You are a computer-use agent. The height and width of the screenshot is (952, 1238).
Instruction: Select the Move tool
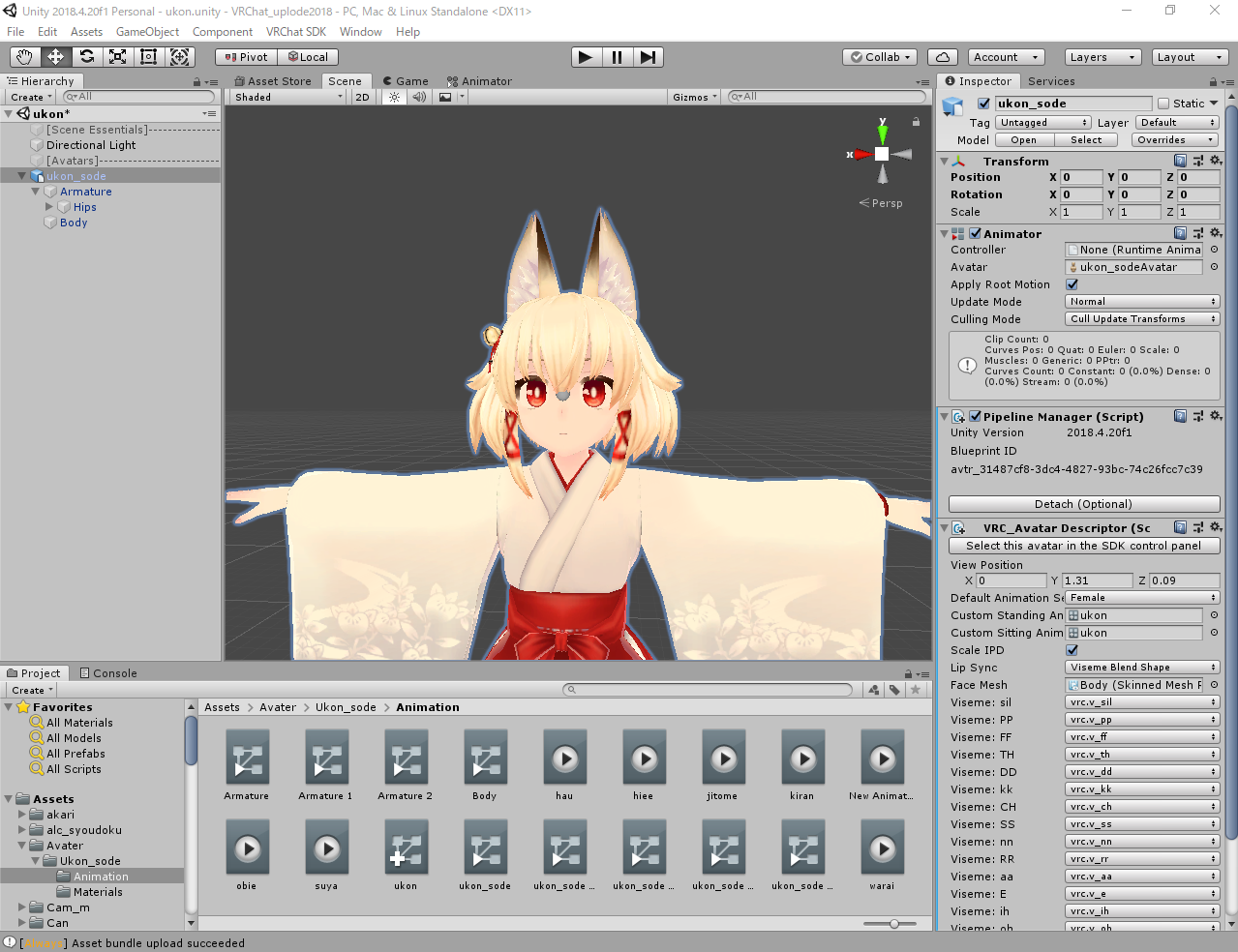(x=56, y=57)
